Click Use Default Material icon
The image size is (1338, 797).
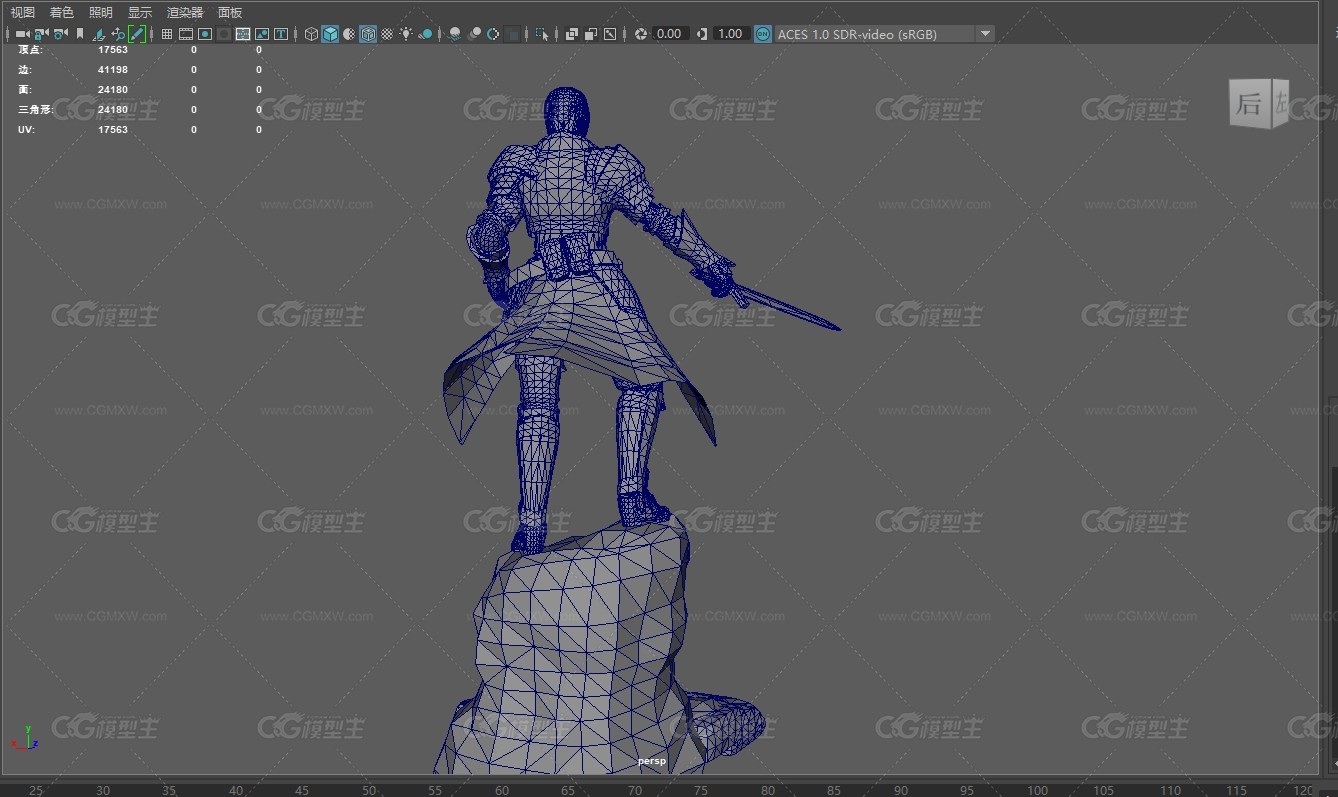coord(349,34)
